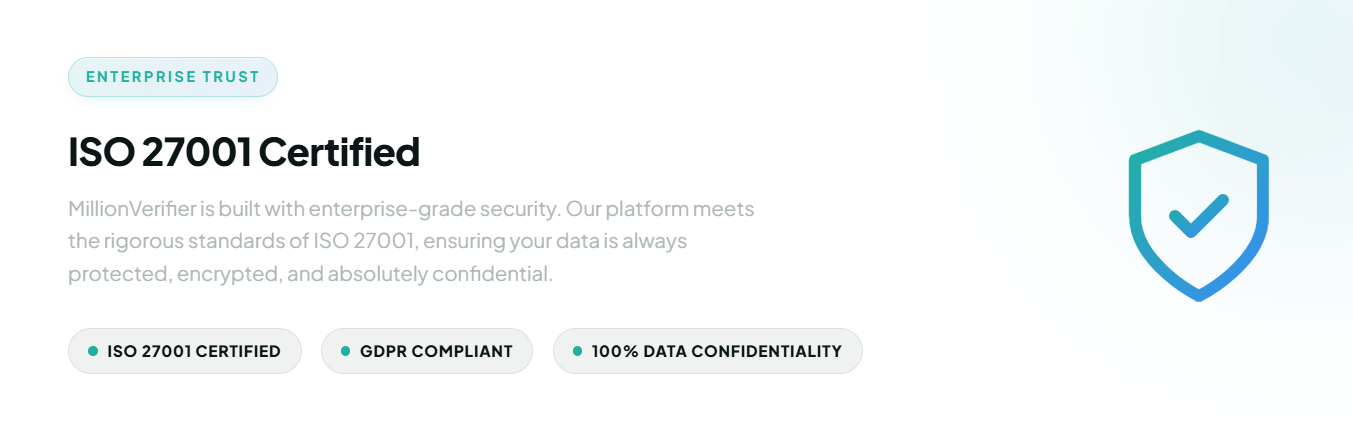Select the ENTERPRISE TRUST badge
Image resolution: width=1353 pixels, height=432 pixels.
173,77
